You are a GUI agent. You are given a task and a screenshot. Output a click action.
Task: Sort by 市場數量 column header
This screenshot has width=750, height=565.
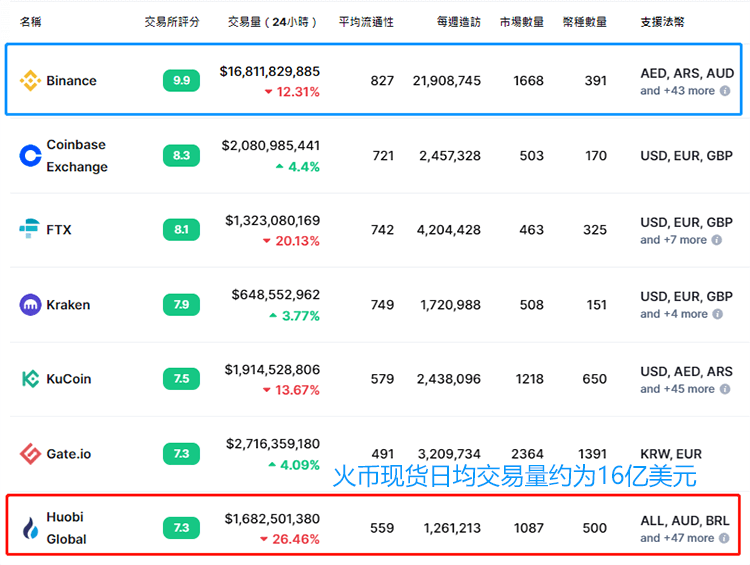522,22
